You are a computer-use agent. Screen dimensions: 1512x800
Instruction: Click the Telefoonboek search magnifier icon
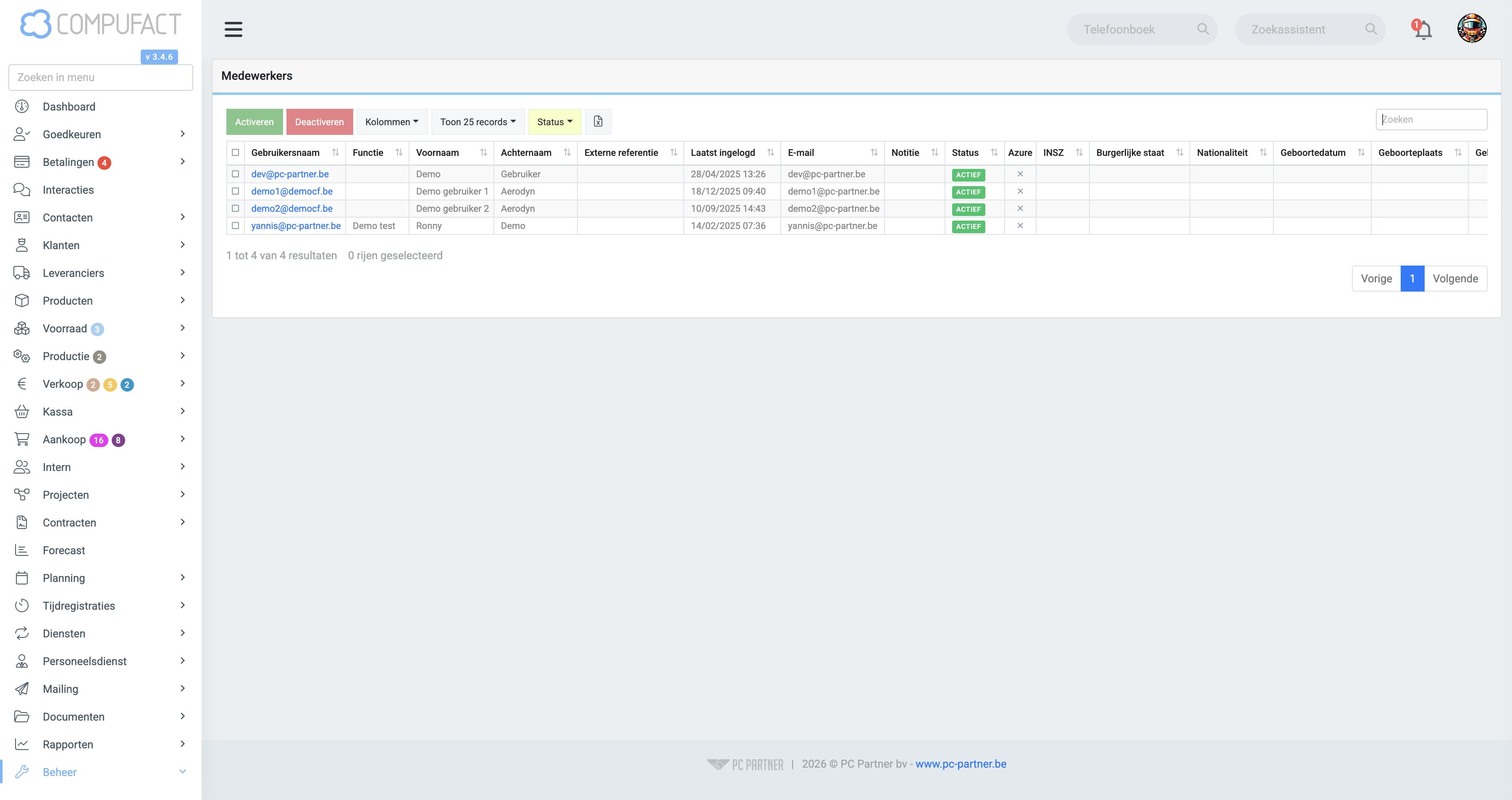[1203, 29]
